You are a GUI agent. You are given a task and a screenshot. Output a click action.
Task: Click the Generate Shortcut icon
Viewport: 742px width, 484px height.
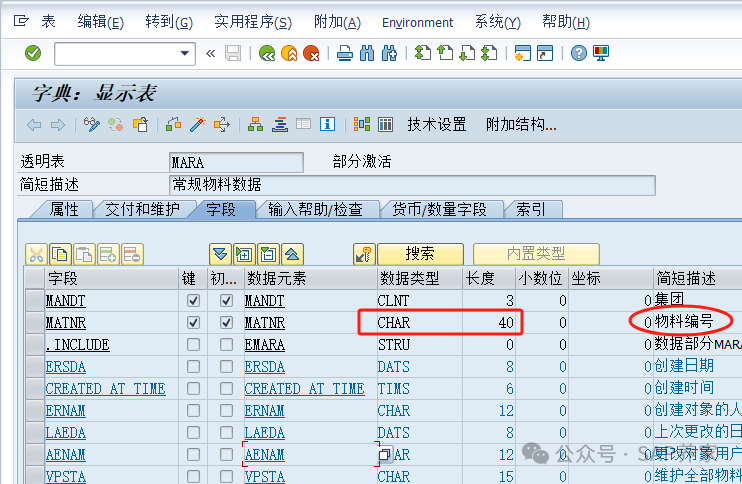pos(545,53)
